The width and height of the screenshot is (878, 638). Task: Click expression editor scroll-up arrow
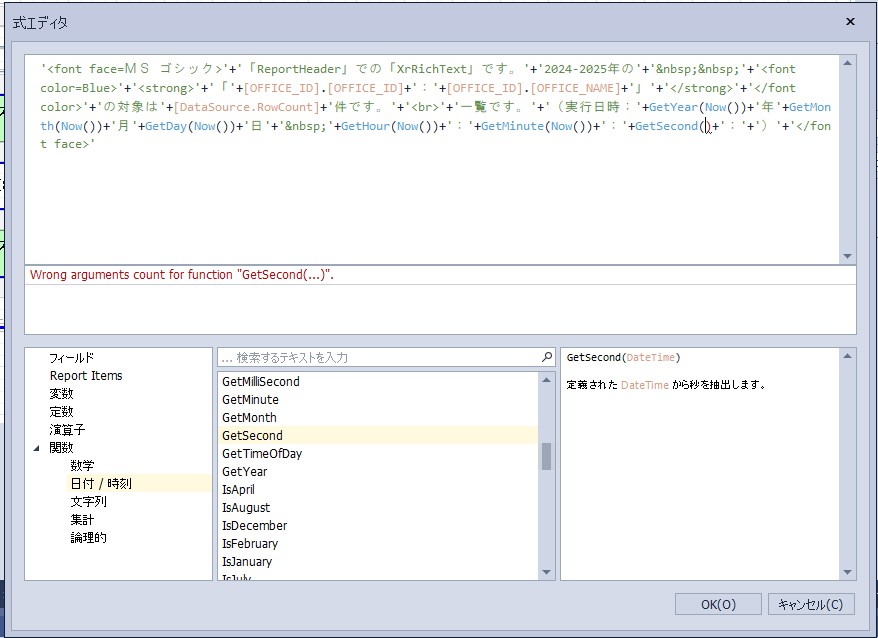click(848, 63)
